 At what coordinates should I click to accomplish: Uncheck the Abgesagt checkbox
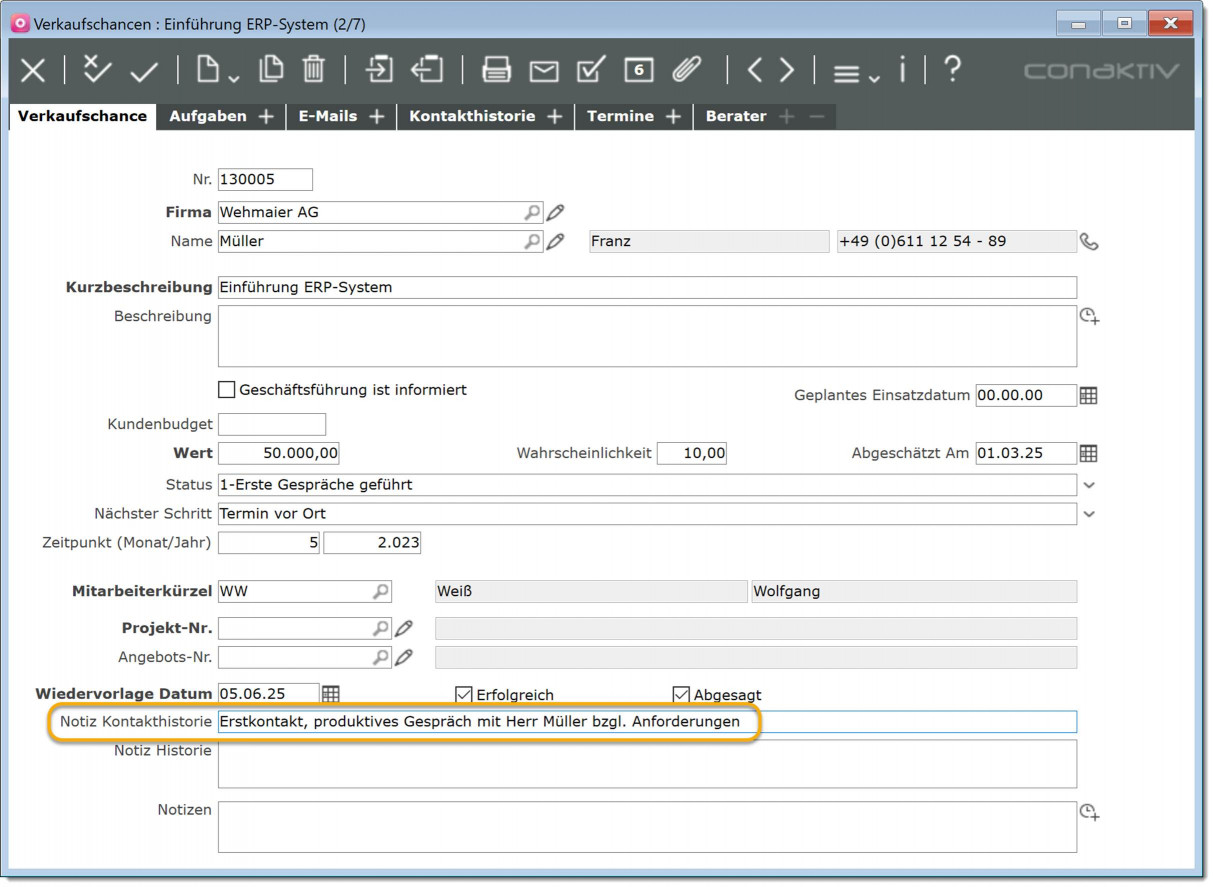click(681, 694)
